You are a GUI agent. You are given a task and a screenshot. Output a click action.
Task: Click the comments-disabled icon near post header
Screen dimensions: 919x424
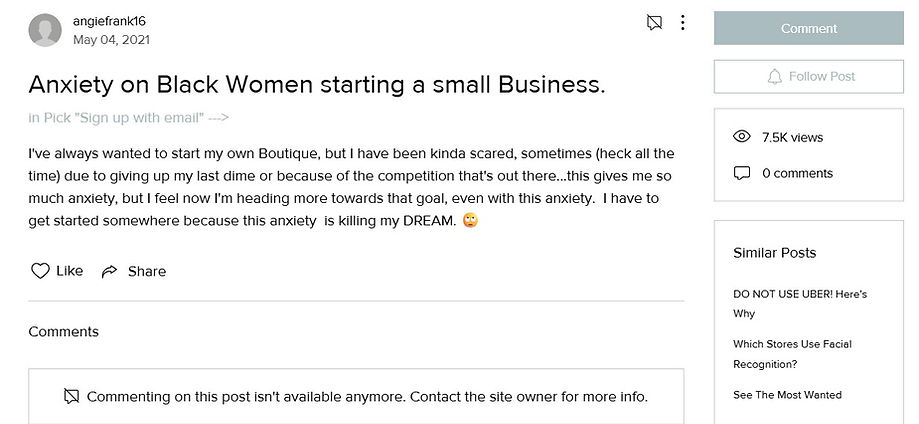point(655,22)
